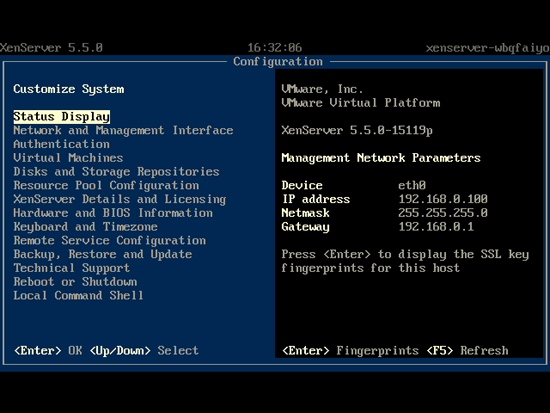
Task: Open Network and Management Interface
Action: pyautogui.click(x=123, y=131)
